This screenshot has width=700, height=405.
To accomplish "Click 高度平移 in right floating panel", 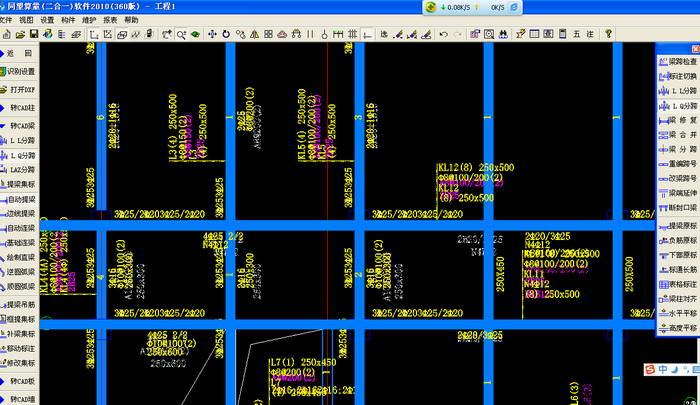I will (678, 328).
